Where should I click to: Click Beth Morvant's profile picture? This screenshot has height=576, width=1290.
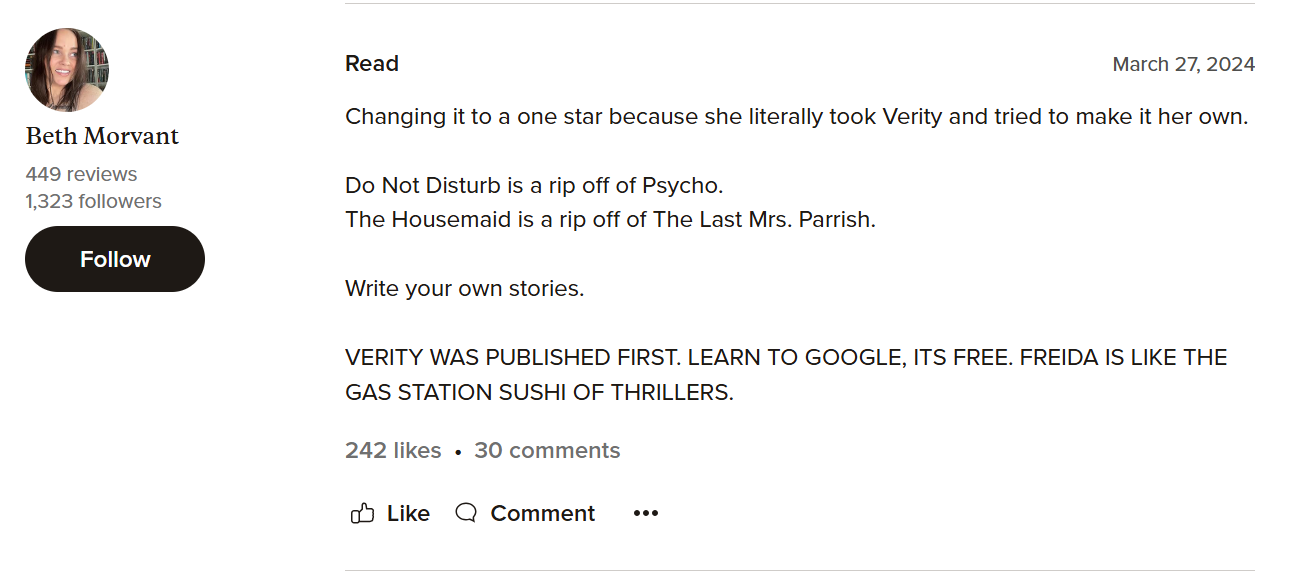click(x=66, y=70)
